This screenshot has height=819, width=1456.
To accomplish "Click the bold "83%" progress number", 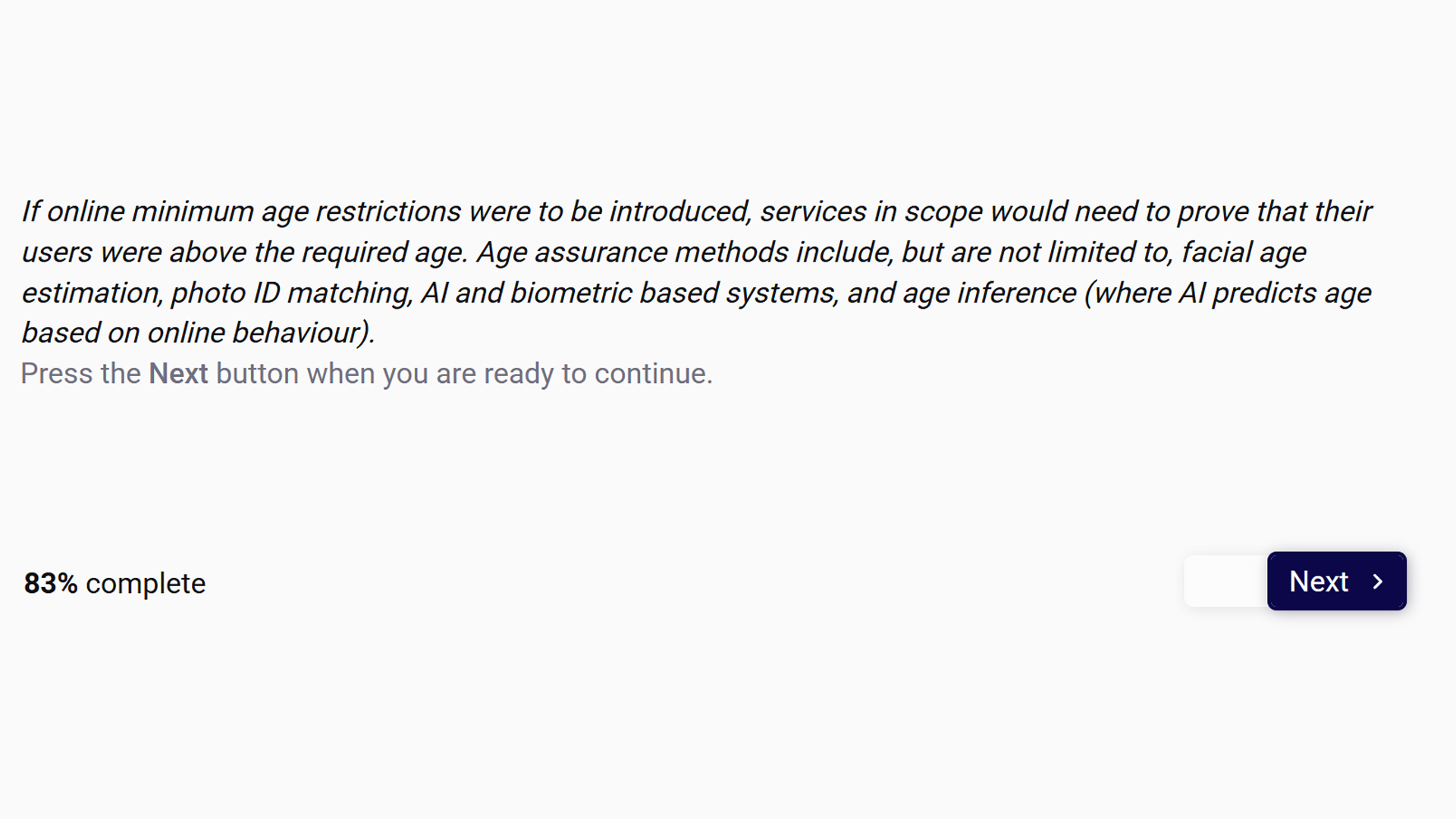I will 51,583.
